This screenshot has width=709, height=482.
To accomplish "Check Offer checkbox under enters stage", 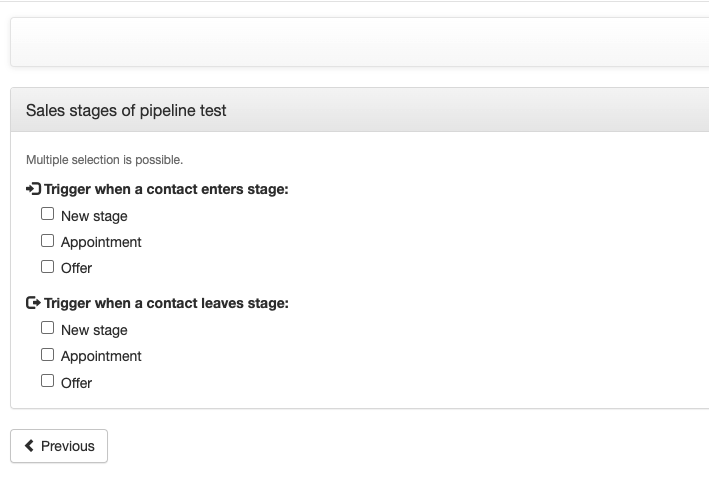I will point(47,267).
